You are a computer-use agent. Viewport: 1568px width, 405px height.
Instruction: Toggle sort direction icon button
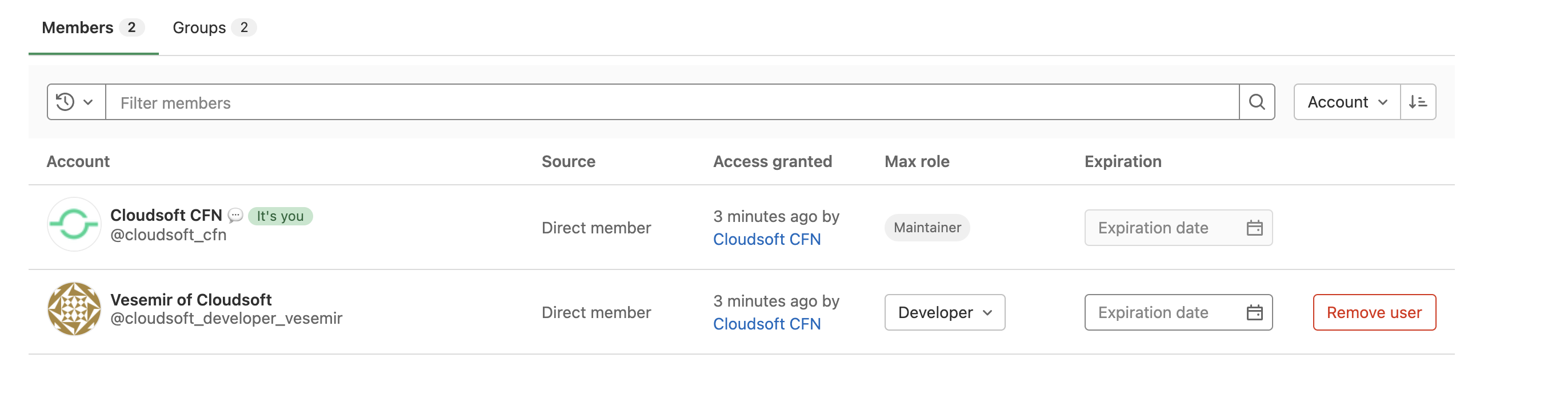[1418, 102]
